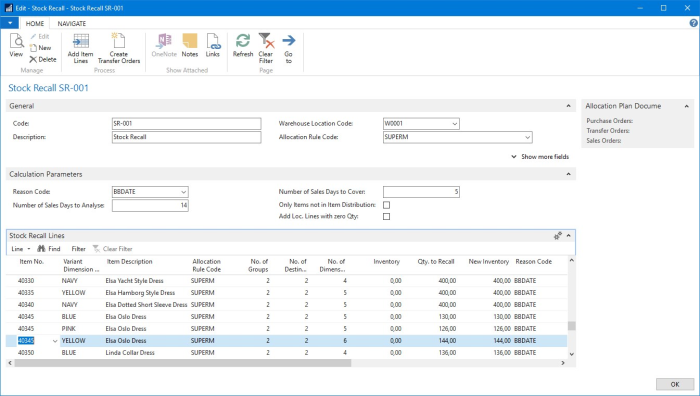Screen dimensions: 700x396
Task: Click Create Transfer Orders icon
Action: point(118,41)
